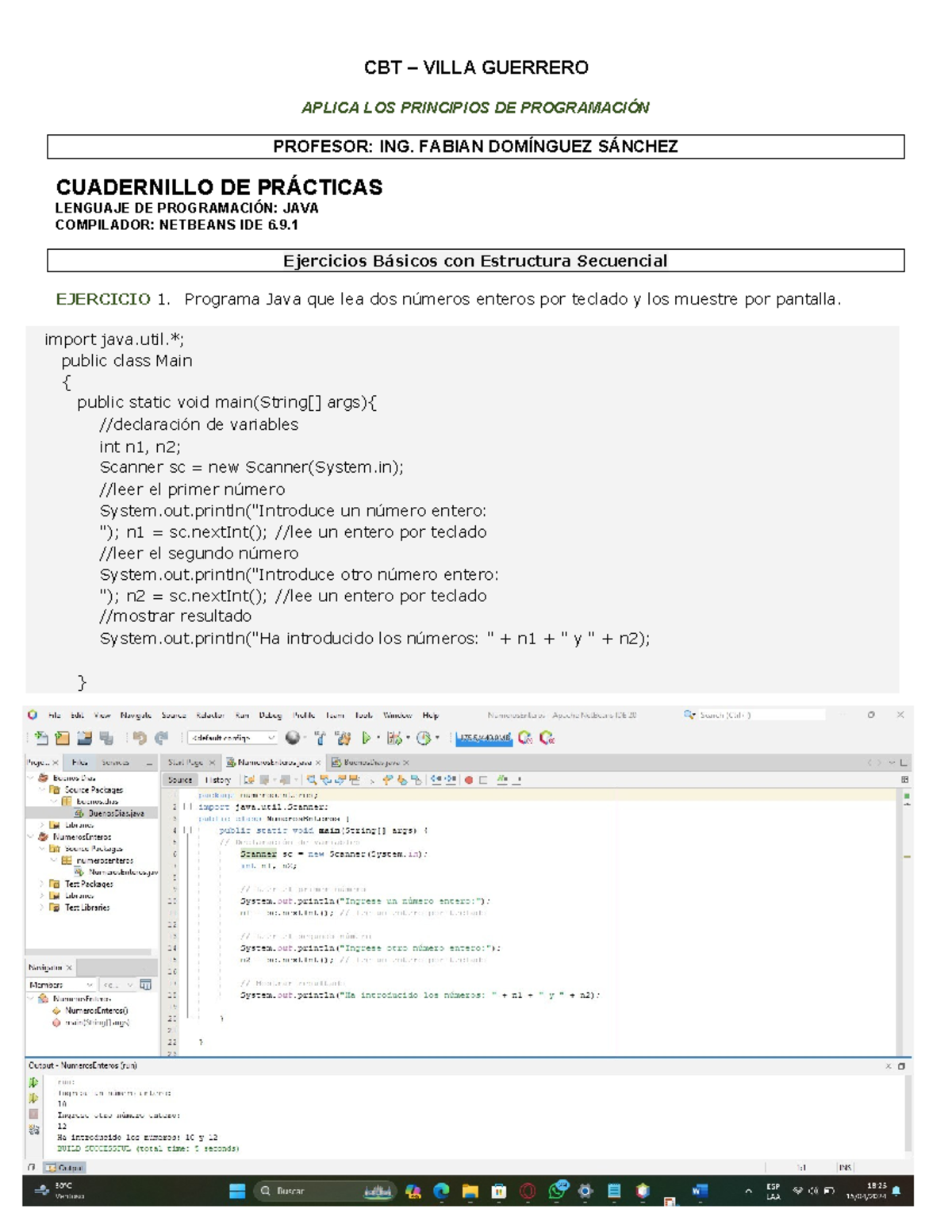Click the History button in the editor

(217, 779)
